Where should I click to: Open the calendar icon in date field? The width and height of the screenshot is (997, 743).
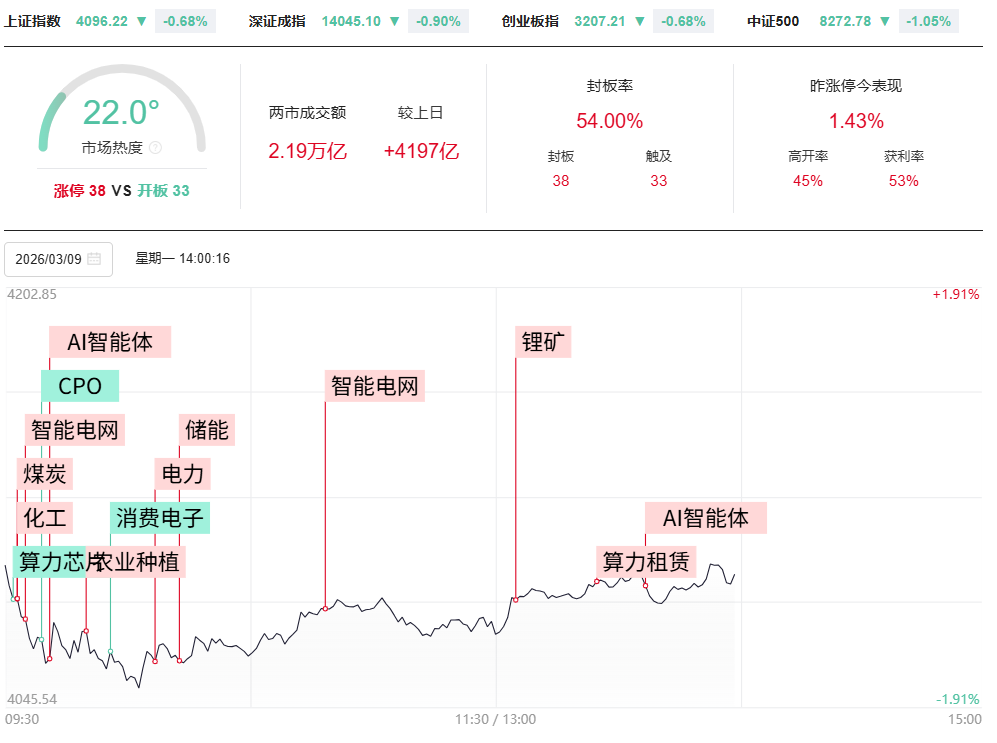94,259
